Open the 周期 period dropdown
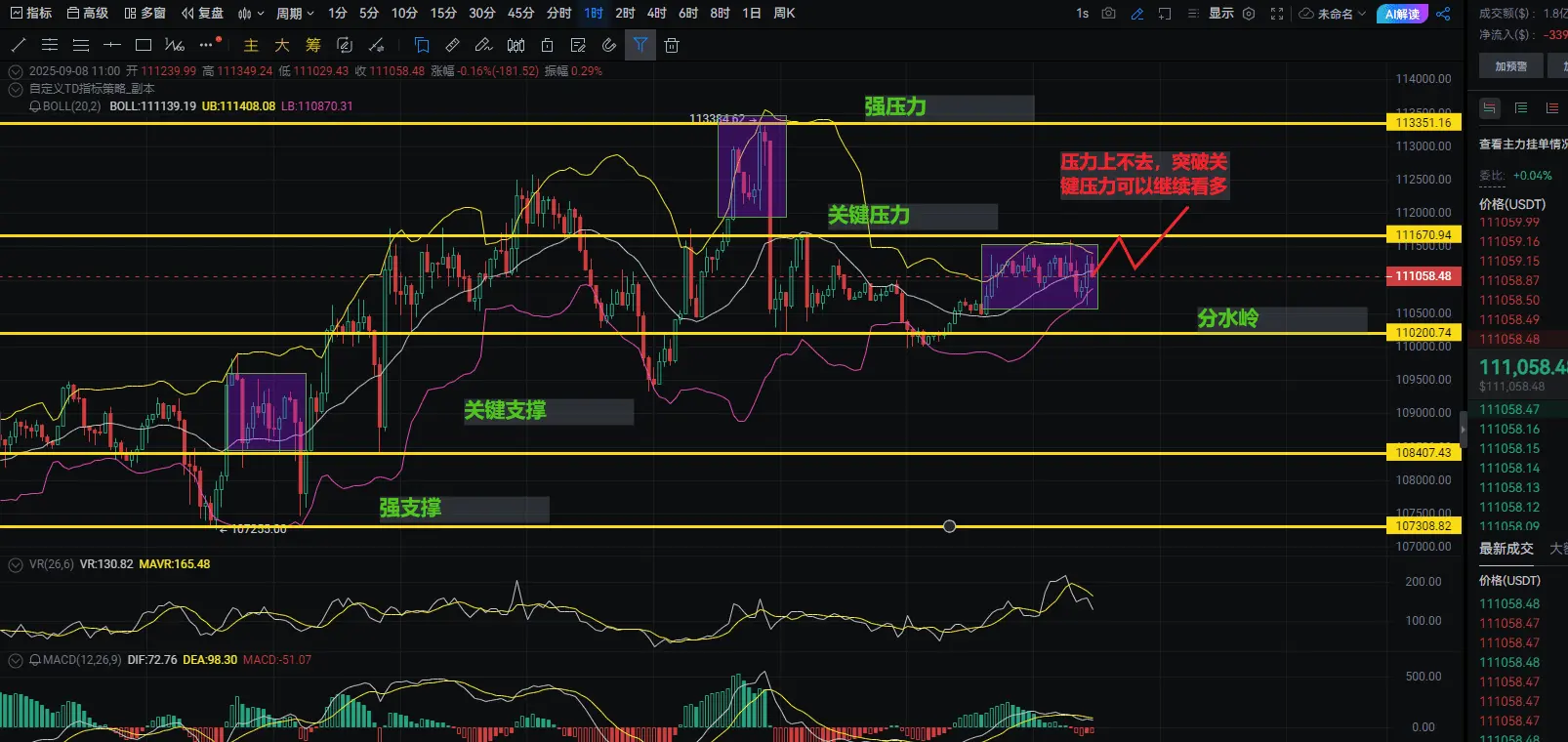 [295, 14]
